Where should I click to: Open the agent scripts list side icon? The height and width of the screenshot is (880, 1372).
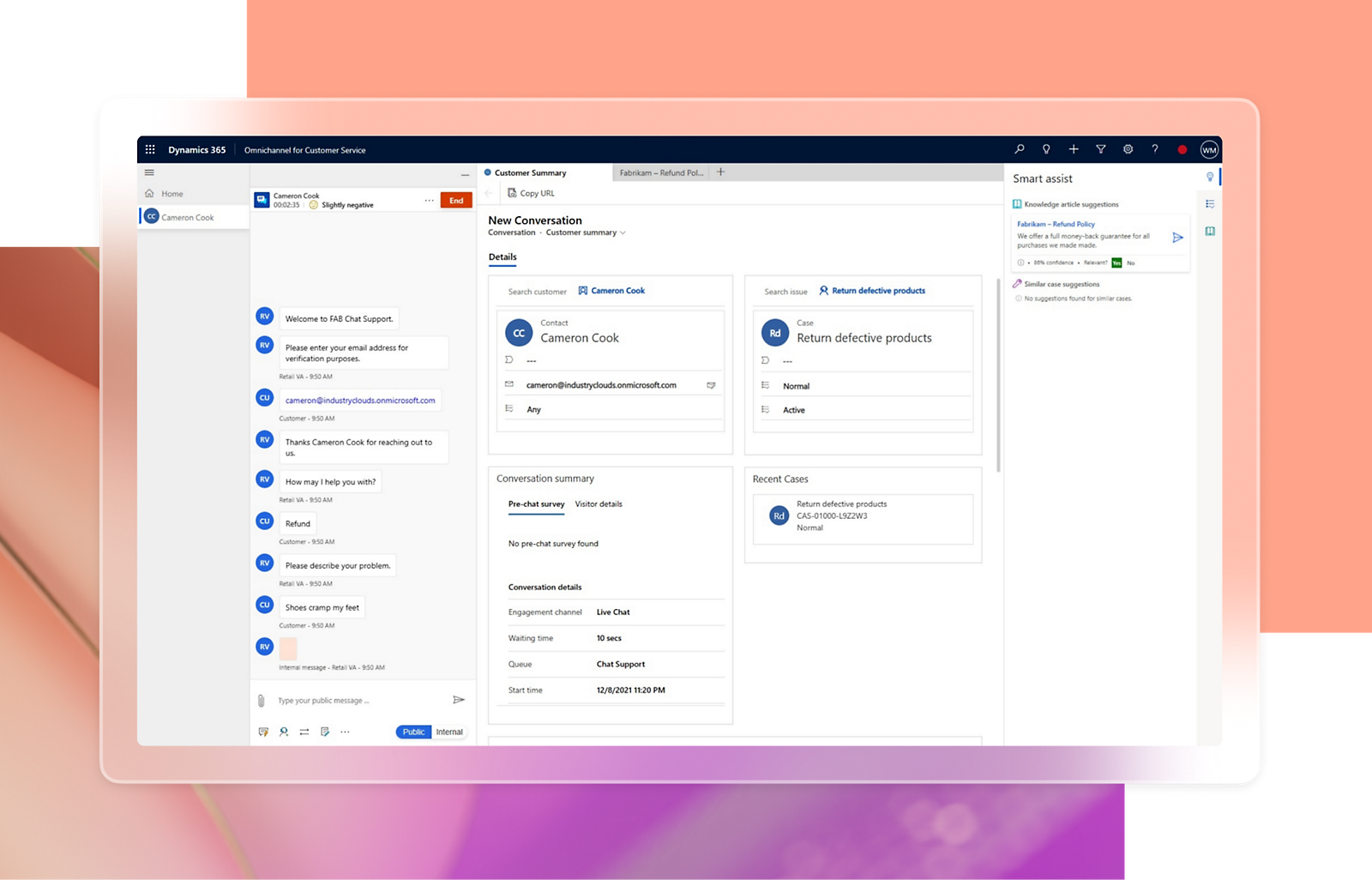1210,204
